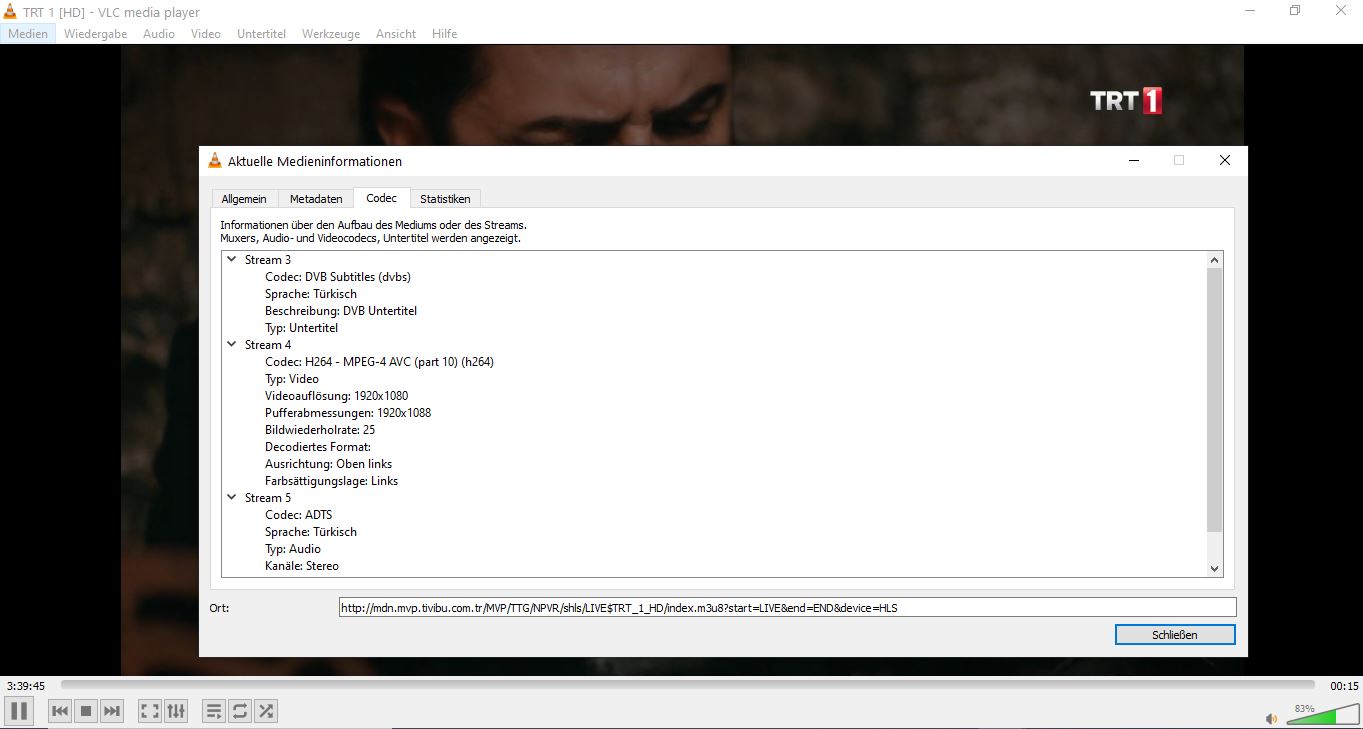Collapse the Stream 5 tree node
This screenshot has height=729, width=1363.
point(232,498)
